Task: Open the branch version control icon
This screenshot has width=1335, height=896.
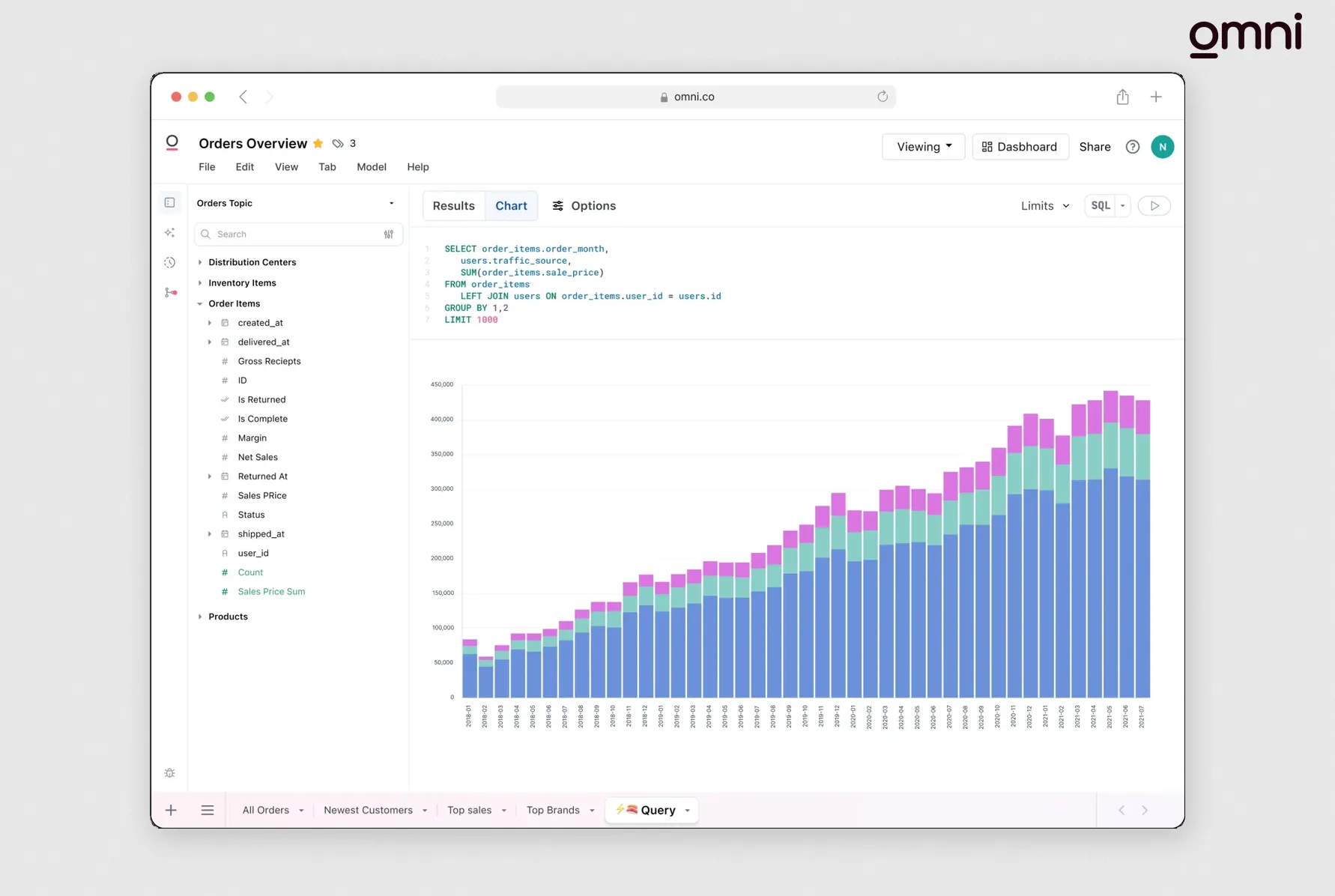Action: (170, 292)
